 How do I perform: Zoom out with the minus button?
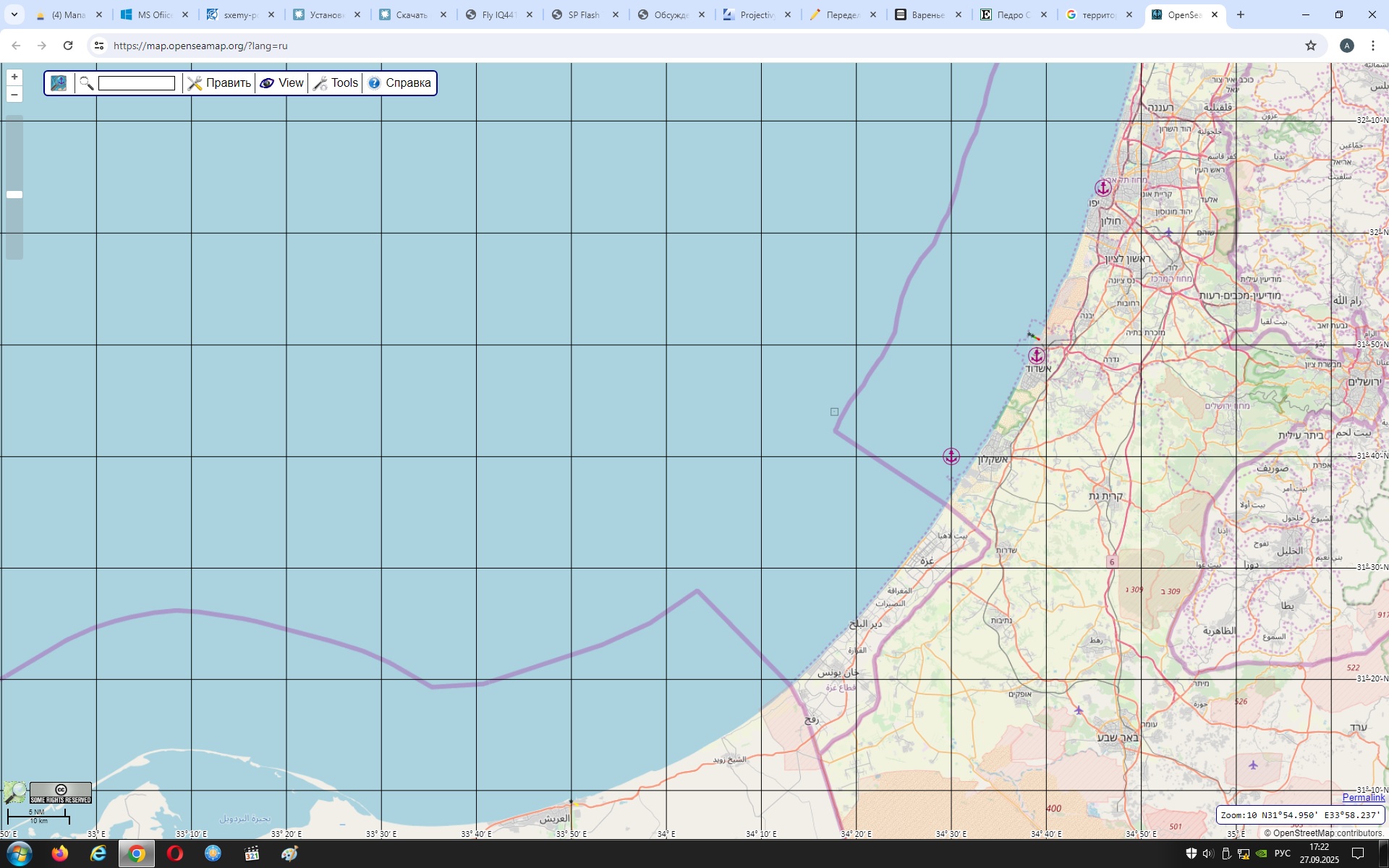14,95
